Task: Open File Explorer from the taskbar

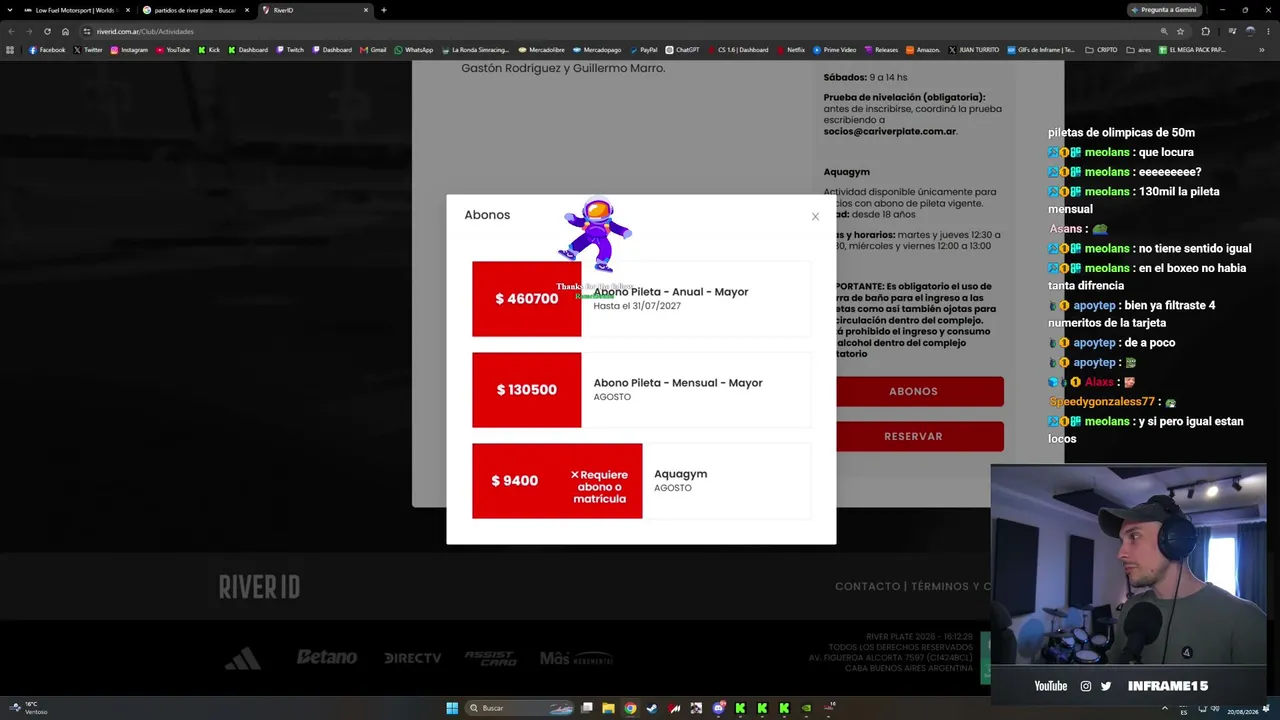Action: [x=608, y=708]
